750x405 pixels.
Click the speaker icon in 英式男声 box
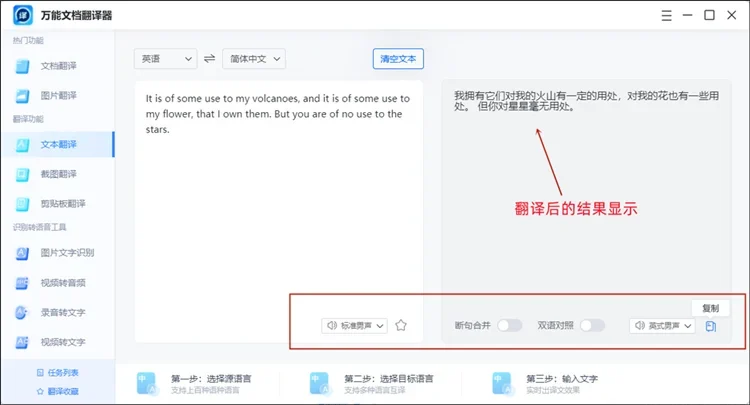point(640,326)
